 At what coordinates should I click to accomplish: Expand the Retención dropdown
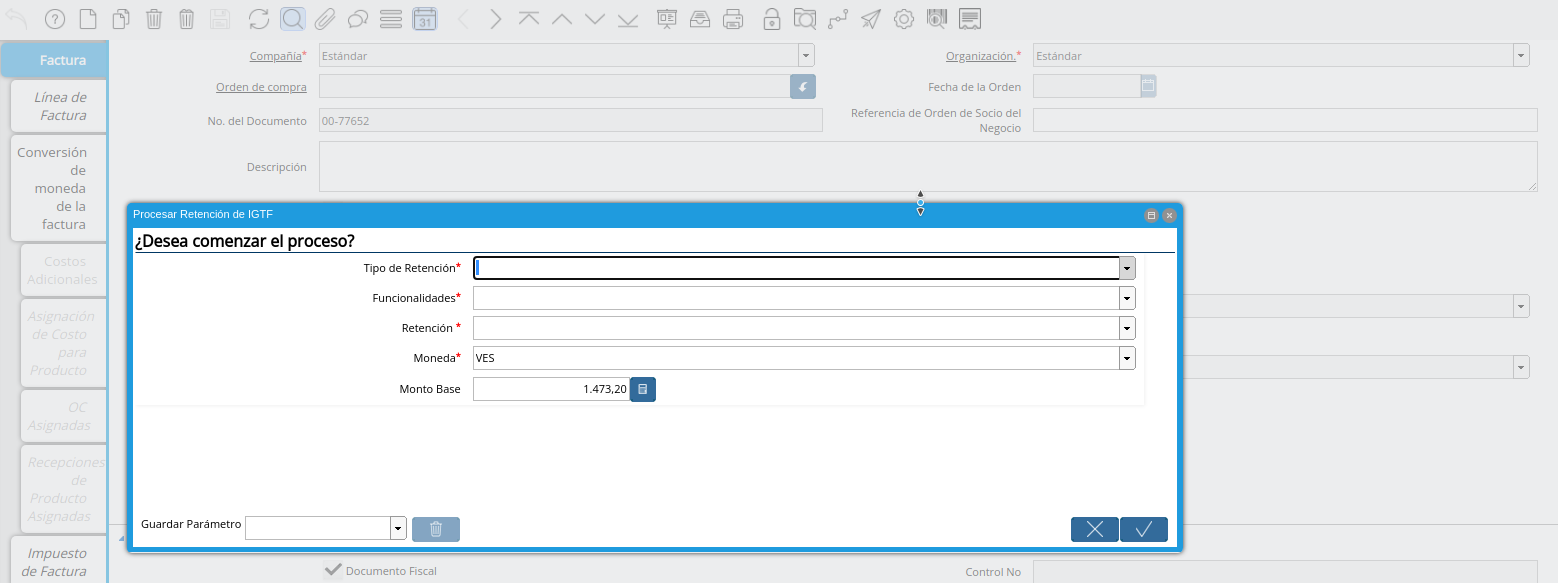(x=1127, y=328)
